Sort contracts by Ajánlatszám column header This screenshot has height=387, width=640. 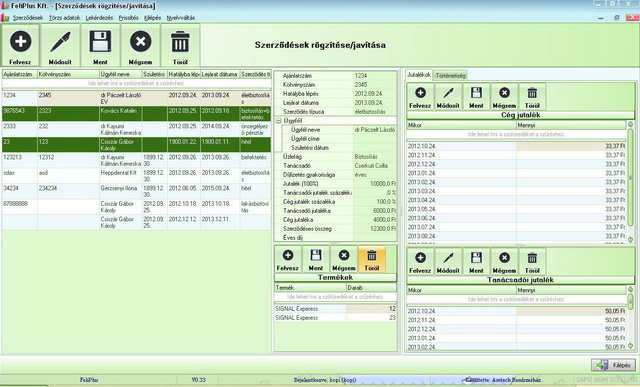click(20, 74)
